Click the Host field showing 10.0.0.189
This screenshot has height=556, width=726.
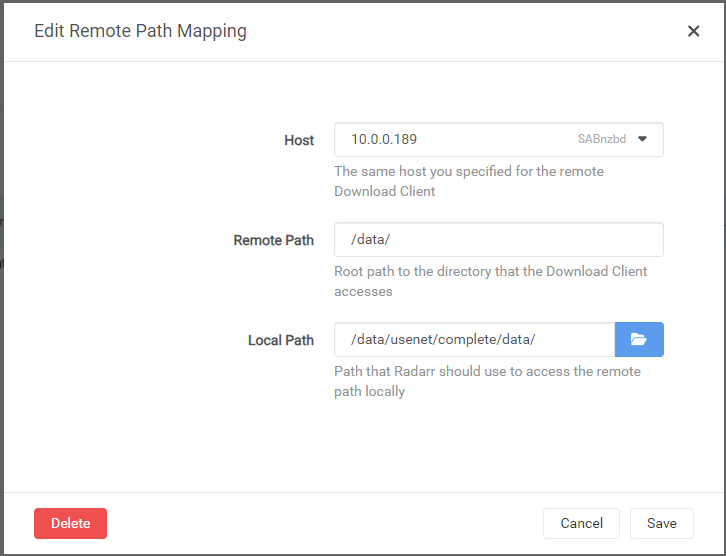[x=499, y=139]
